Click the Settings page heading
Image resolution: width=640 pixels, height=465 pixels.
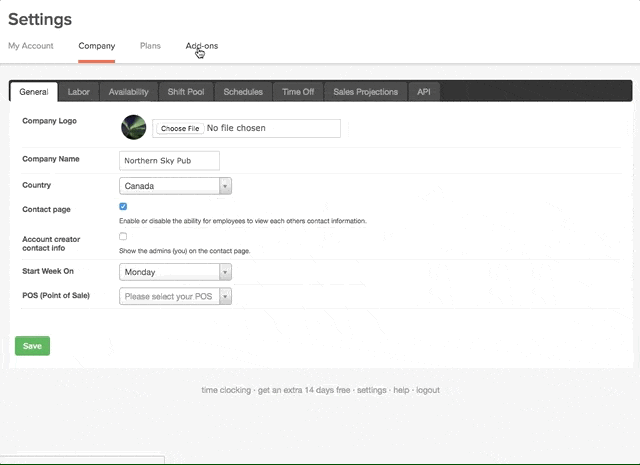point(40,19)
